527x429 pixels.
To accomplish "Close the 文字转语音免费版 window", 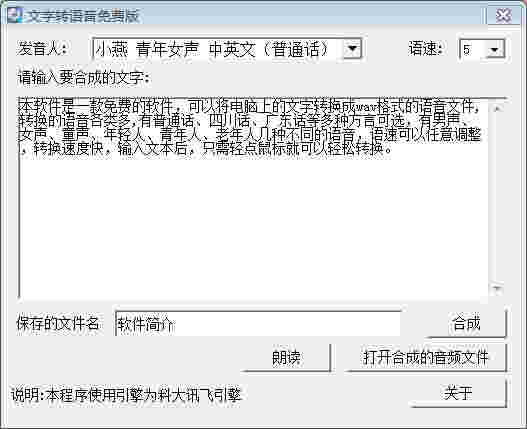I will 503,15.
